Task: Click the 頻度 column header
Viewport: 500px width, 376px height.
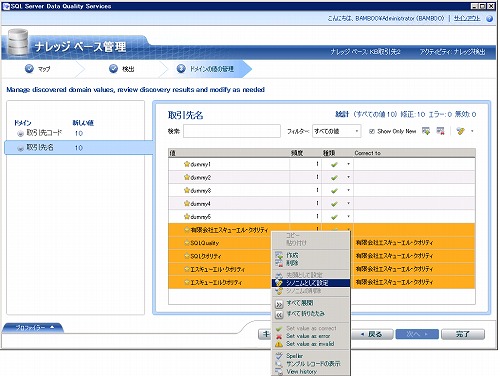Action: tap(305, 153)
